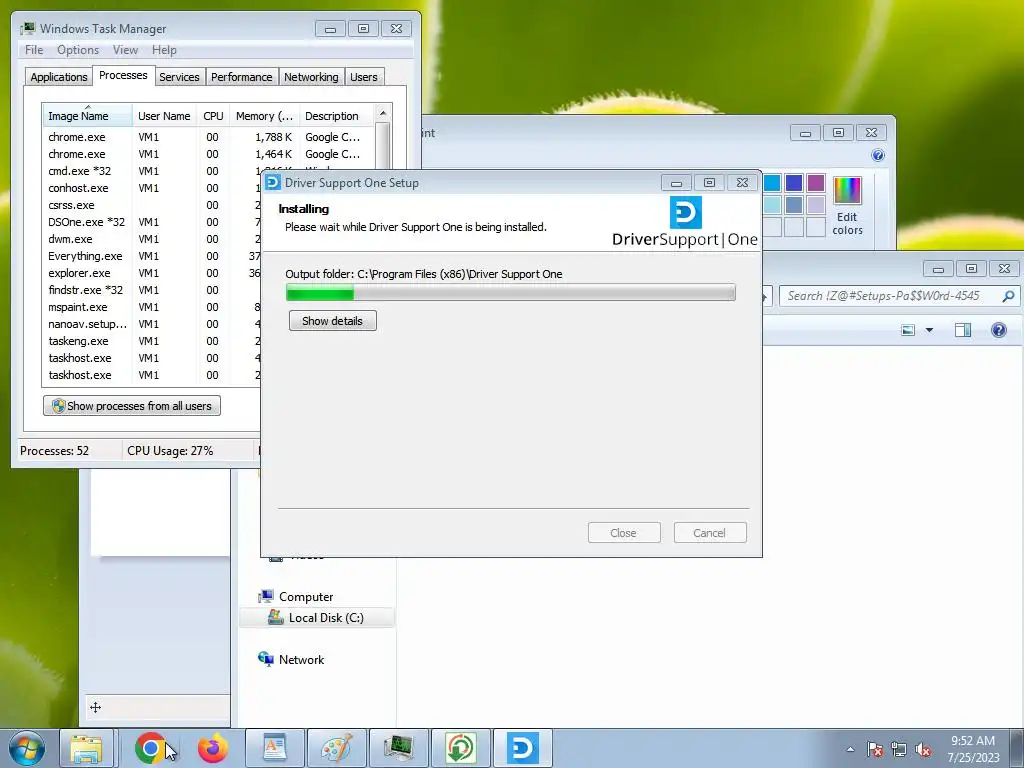Launch Firefox from the taskbar

pyautogui.click(x=213, y=748)
